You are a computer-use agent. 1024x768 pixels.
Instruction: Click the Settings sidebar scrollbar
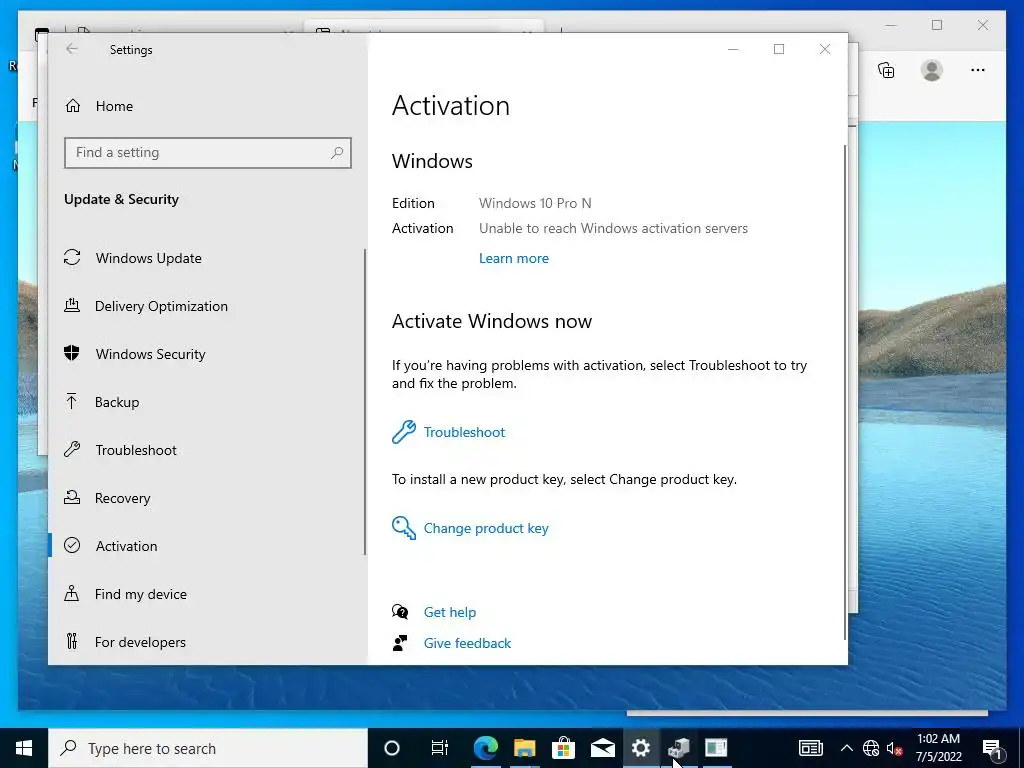(x=364, y=402)
